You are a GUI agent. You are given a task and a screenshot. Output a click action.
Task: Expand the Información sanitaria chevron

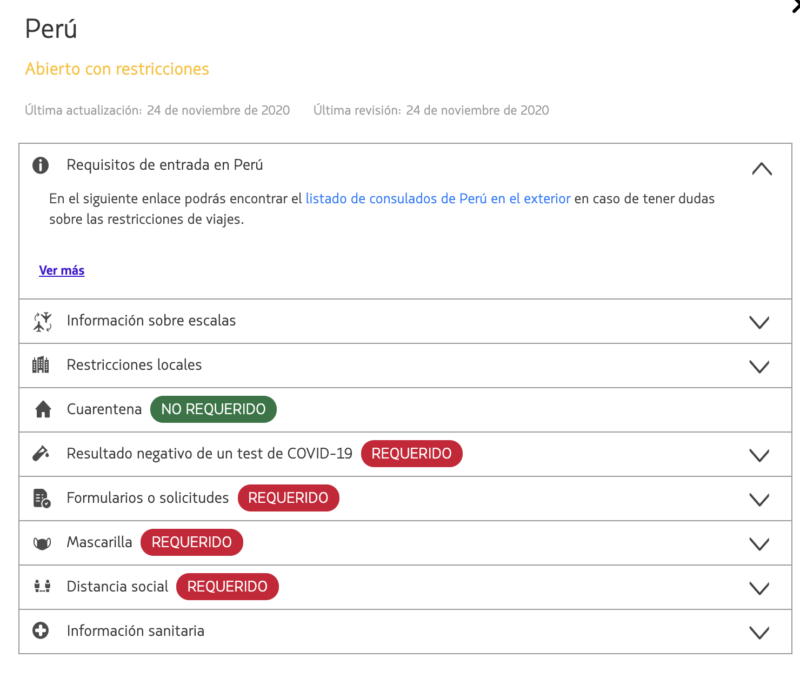(x=759, y=632)
